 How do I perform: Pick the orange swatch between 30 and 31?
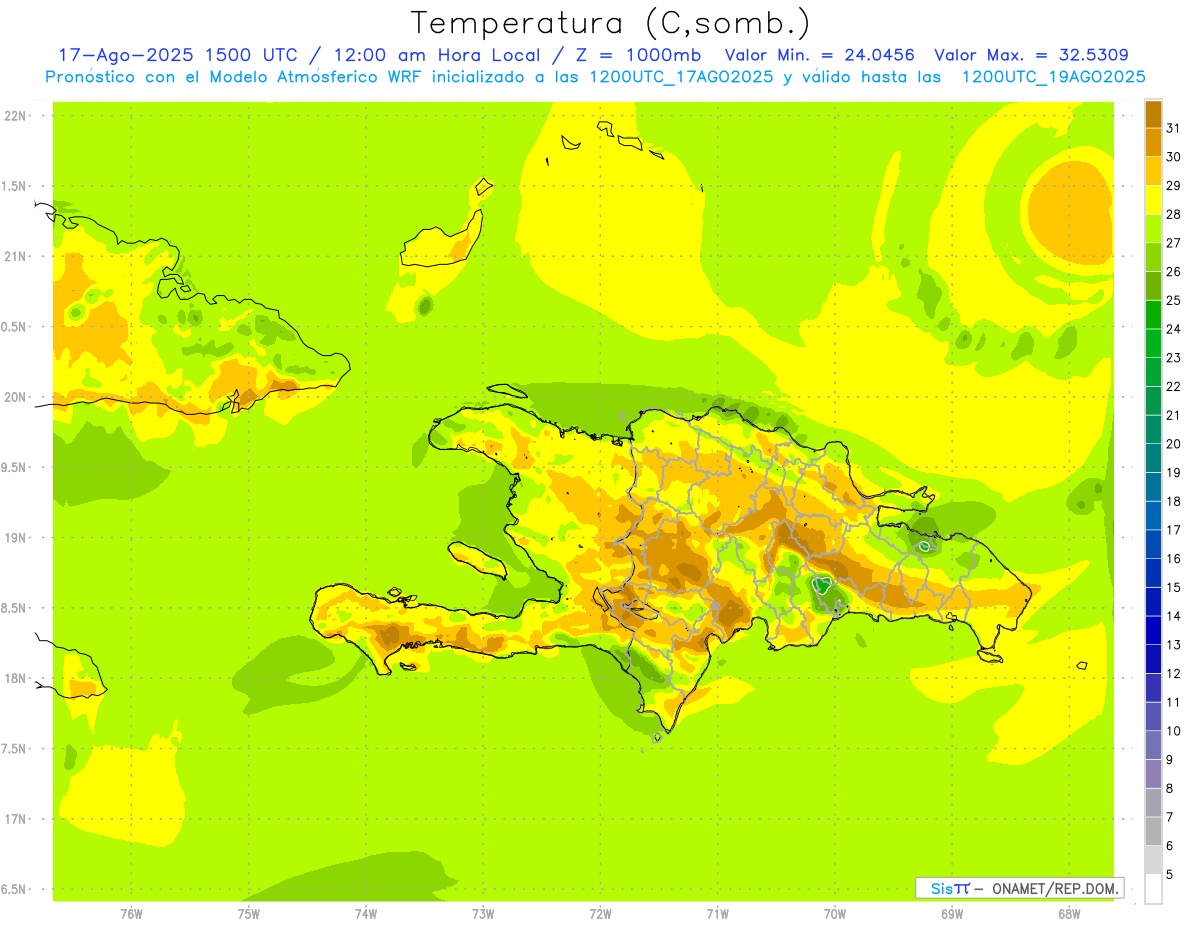pos(1153,142)
